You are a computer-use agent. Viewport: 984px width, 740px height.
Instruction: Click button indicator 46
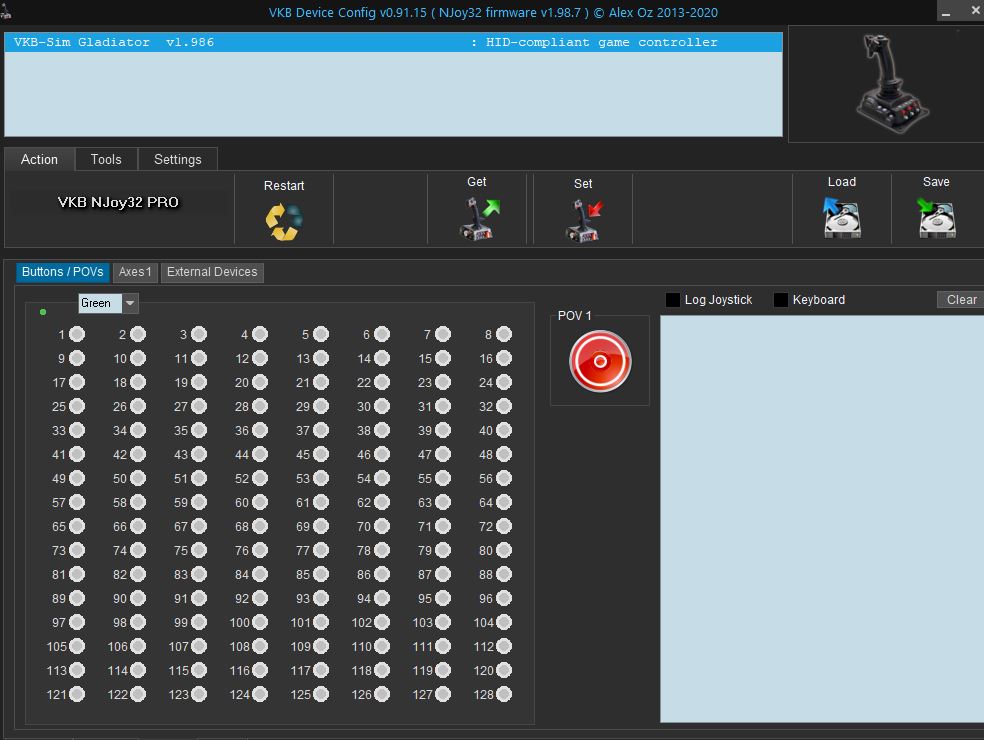pos(382,454)
